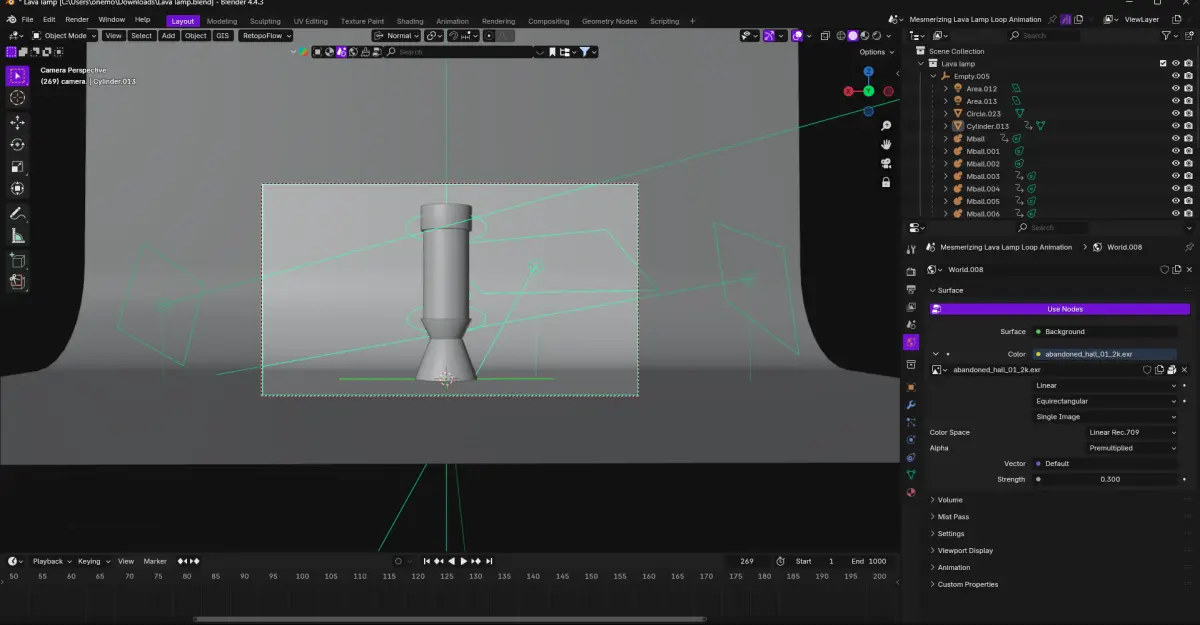This screenshot has height=625, width=1200.
Task: Collapse the Empty.005 hierarchy
Action: tap(933, 76)
